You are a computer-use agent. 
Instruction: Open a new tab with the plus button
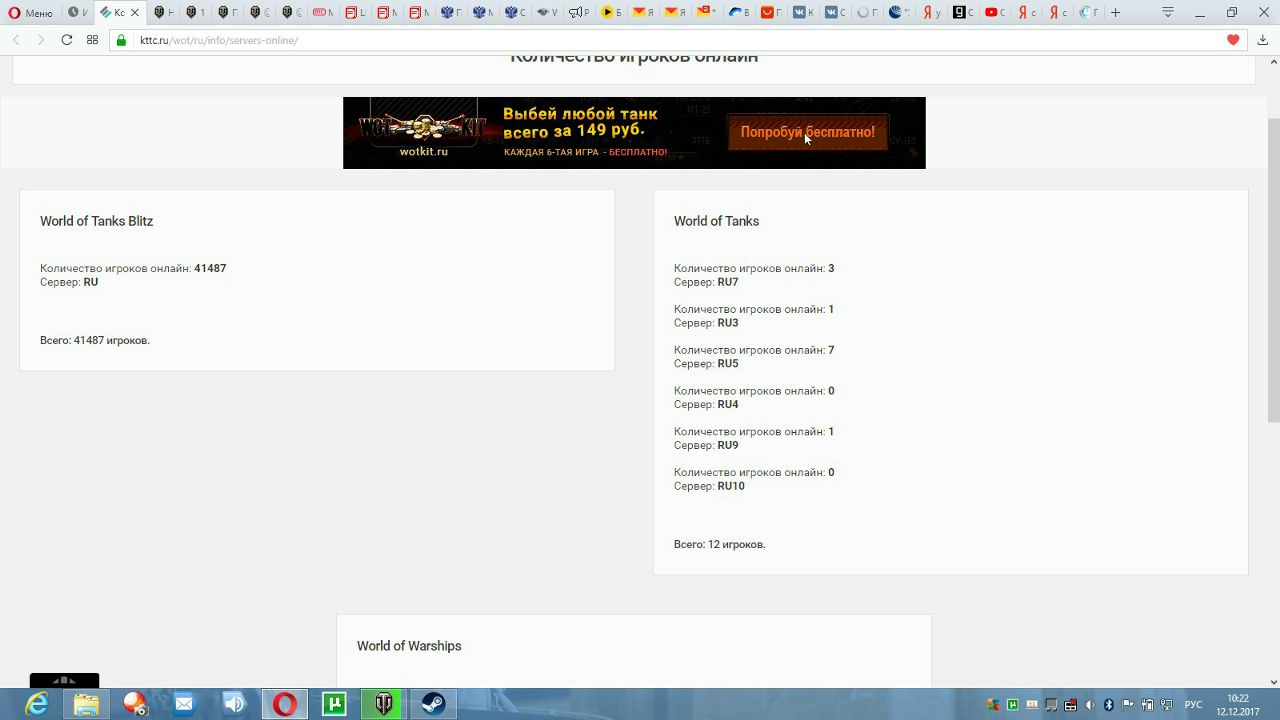coord(1115,13)
